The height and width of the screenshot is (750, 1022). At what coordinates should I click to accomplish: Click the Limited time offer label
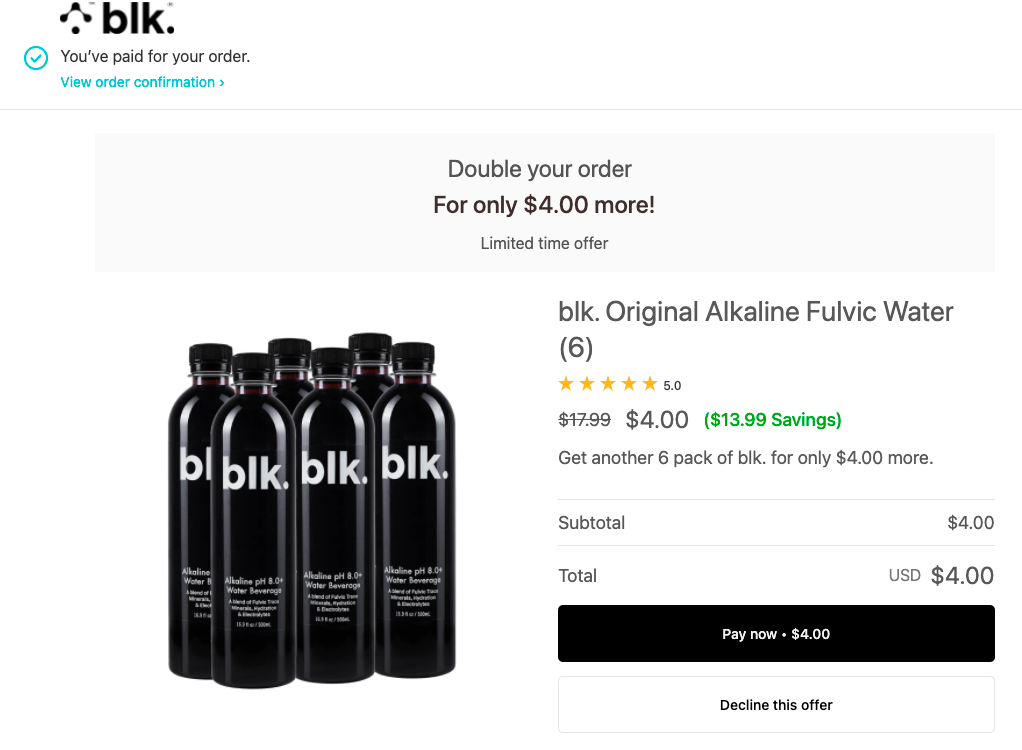pos(544,243)
